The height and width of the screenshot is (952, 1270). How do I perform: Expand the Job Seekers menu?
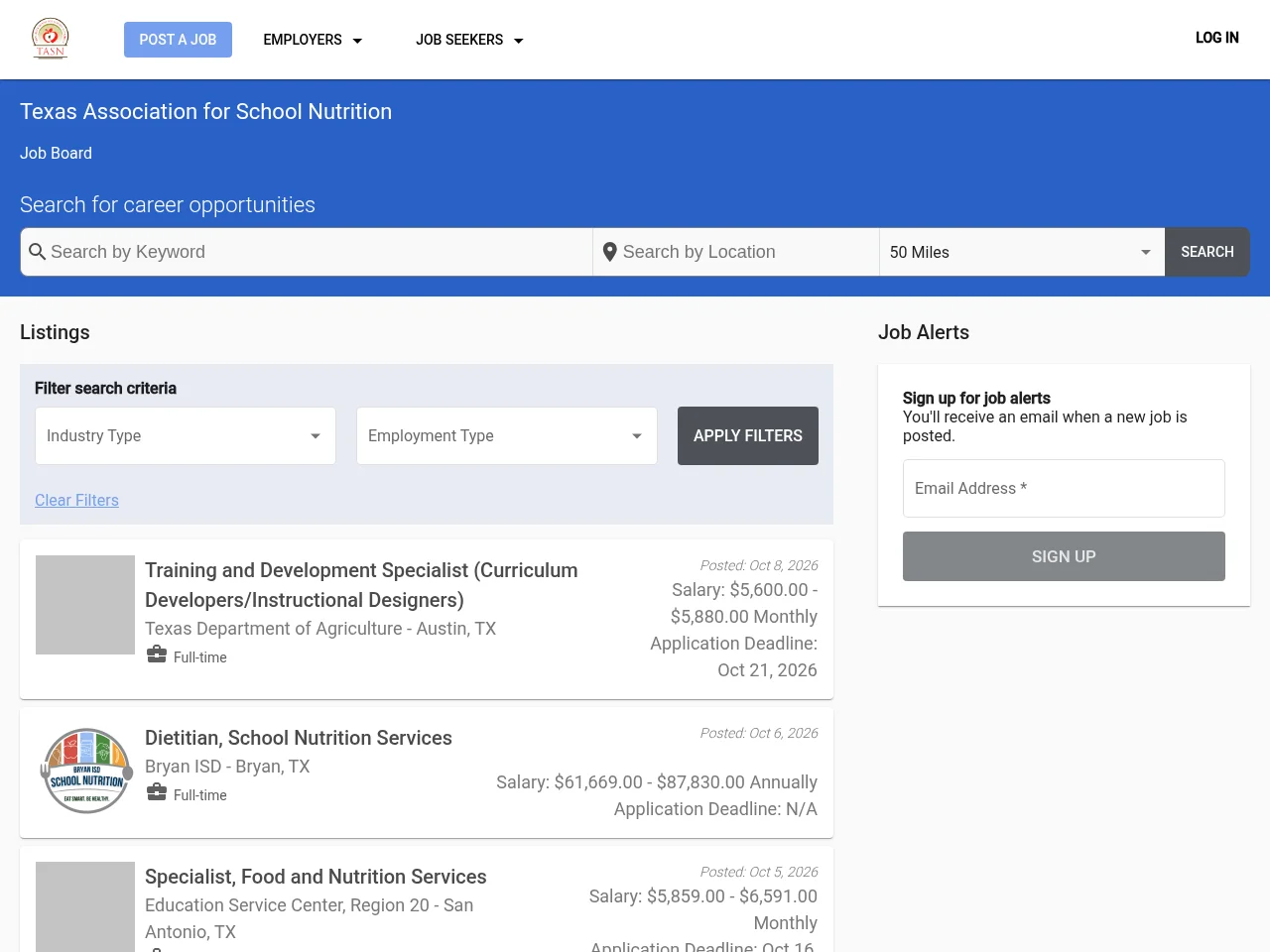point(469,40)
